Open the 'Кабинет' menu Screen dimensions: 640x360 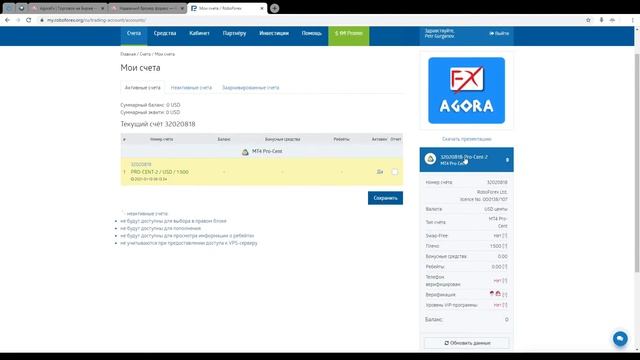pyautogui.click(x=199, y=33)
